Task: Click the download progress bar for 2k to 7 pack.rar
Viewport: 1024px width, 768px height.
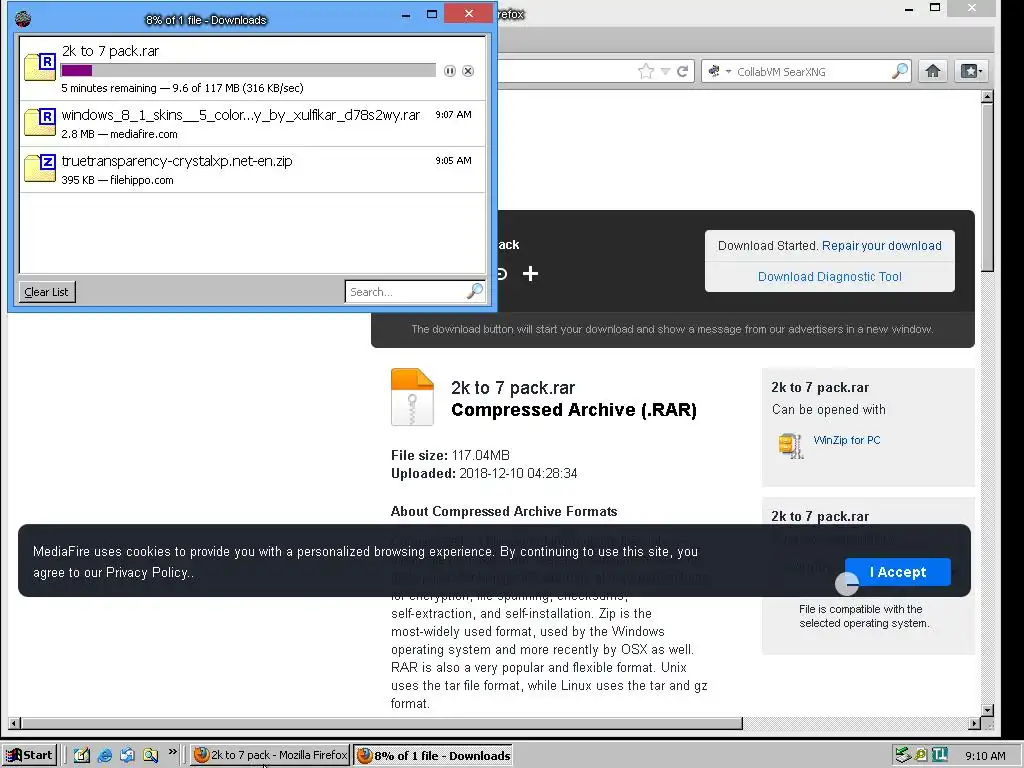Action: [x=248, y=71]
